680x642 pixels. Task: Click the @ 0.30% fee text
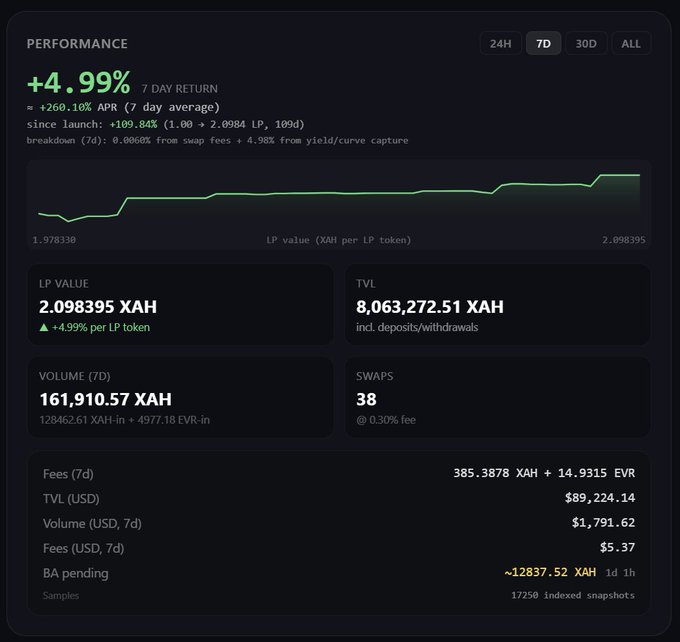(386, 420)
